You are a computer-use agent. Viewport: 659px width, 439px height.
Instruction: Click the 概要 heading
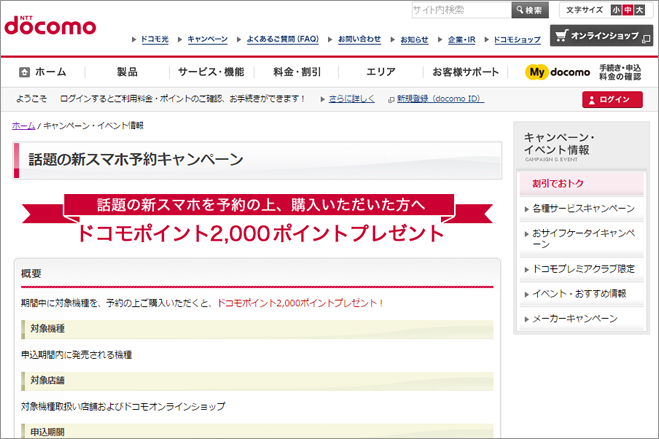pos(31,274)
